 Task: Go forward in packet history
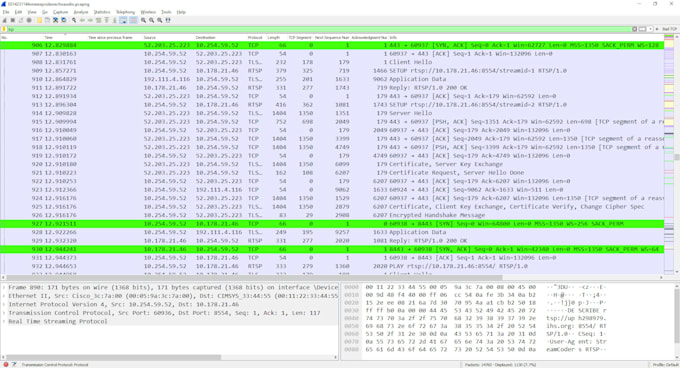point(90,20)
